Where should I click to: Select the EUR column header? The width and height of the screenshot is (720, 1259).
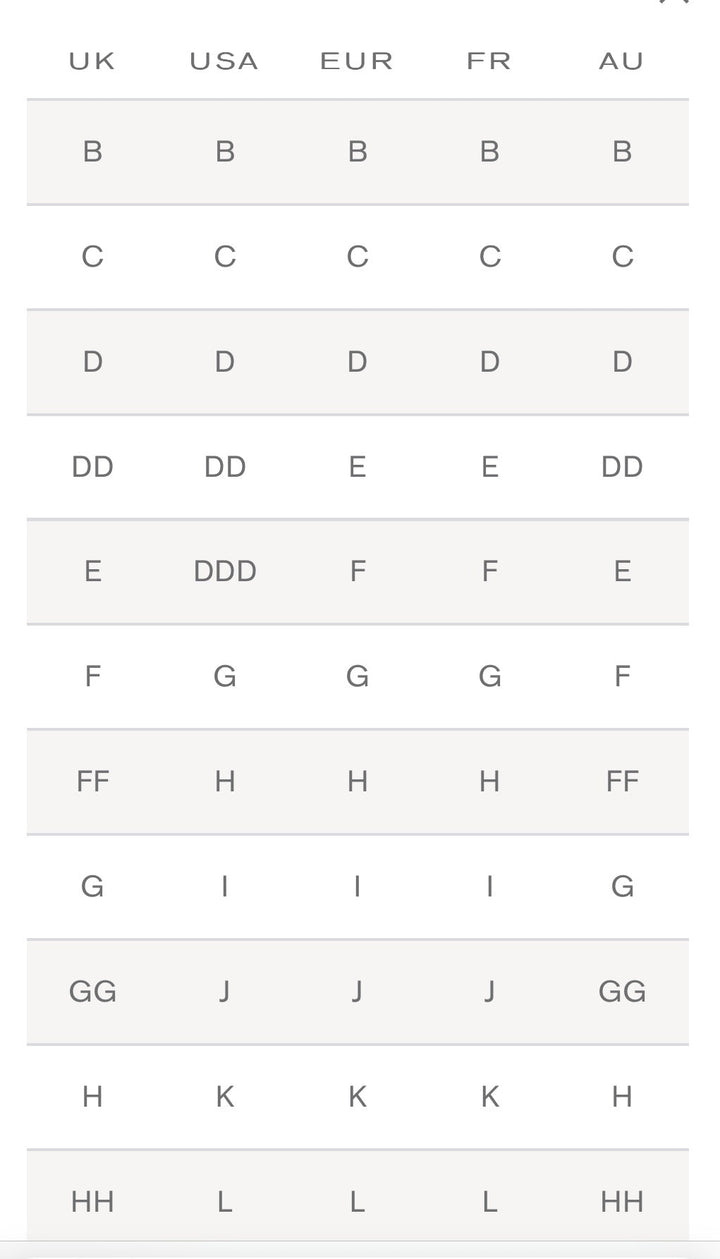pyautogui.click(x=357, y=62)
